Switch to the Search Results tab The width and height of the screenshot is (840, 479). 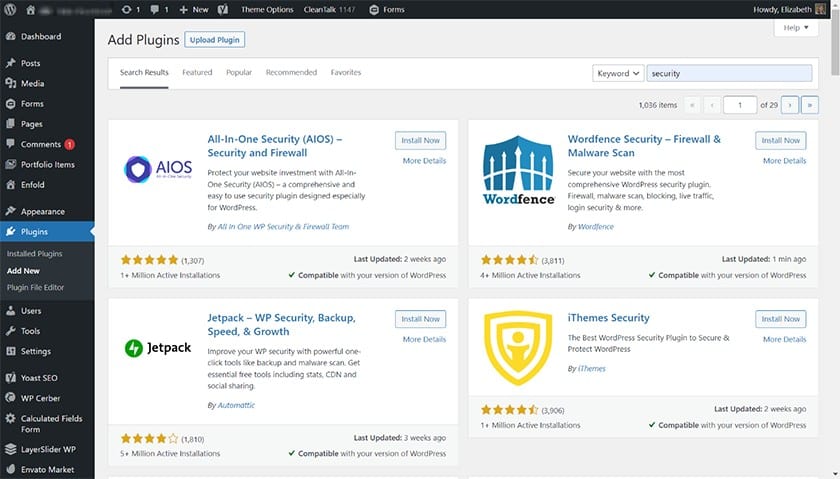pos(144,72)
